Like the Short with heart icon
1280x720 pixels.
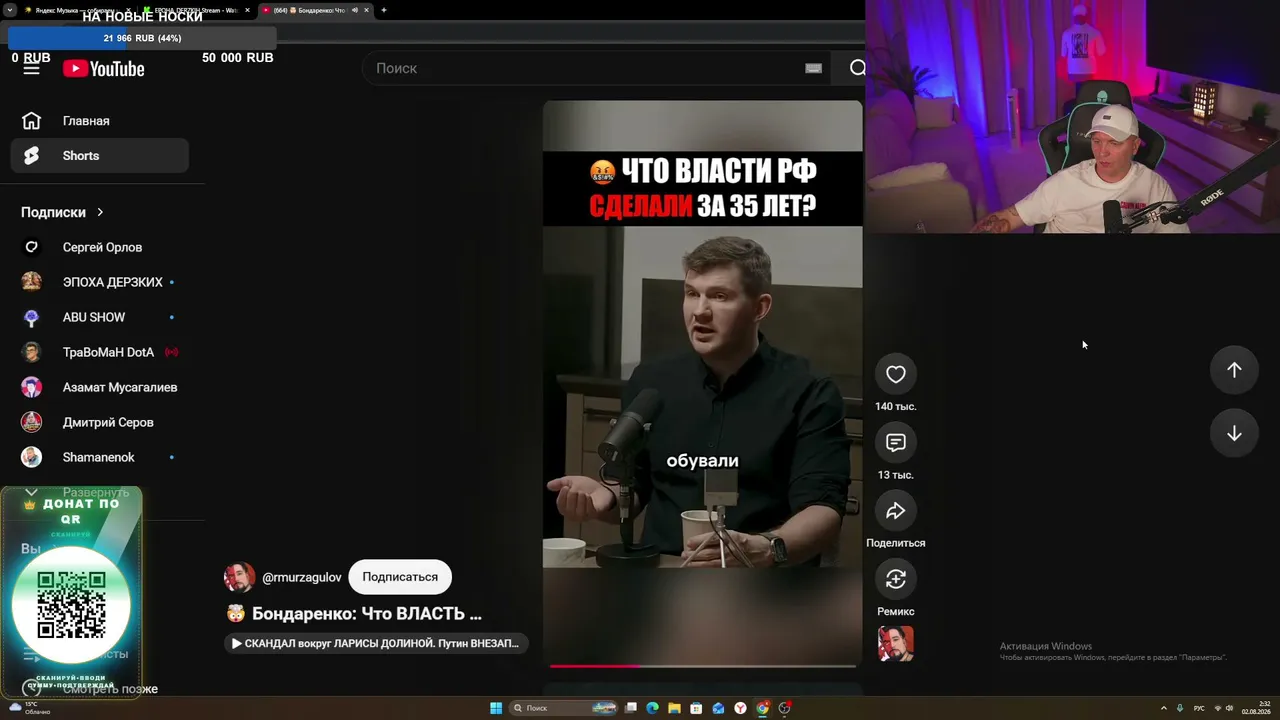click(x=896, y=374)
